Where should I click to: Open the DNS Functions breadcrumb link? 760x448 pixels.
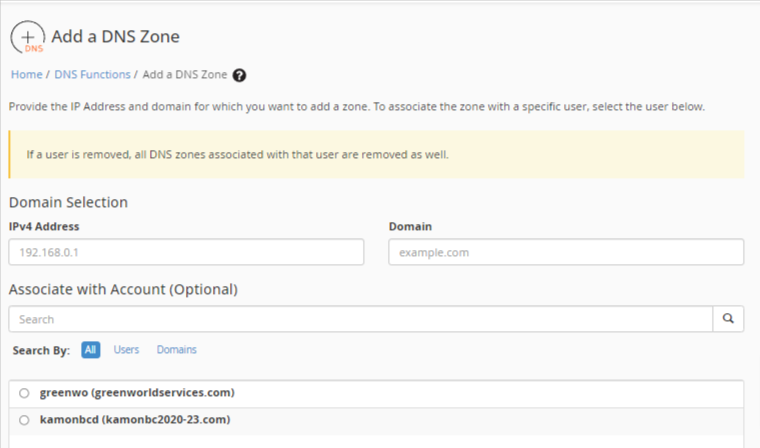point(92,75)
